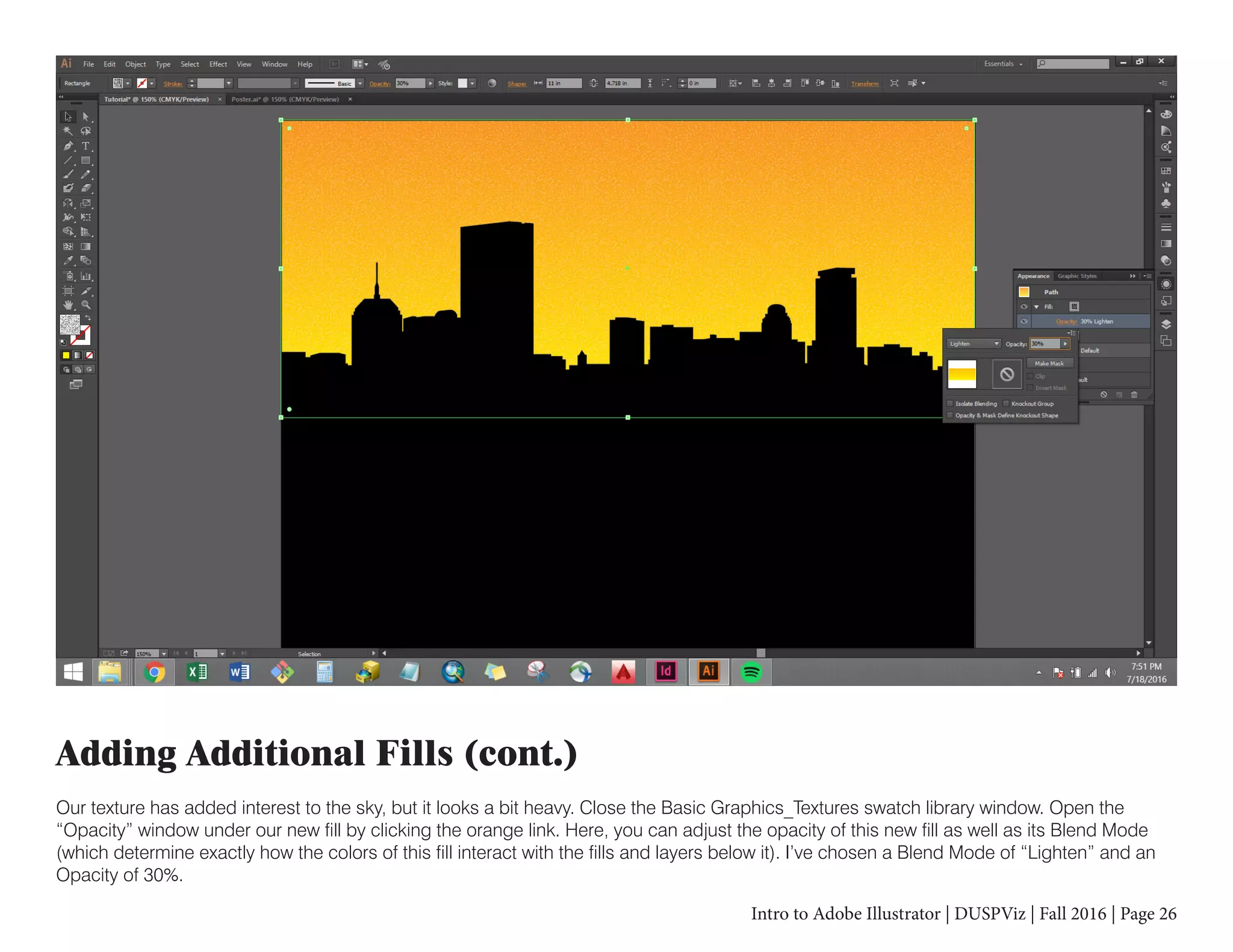The image size is (1233, 952).
Task: Enable the Isolate Blending checkbox
Action: coord(950,404)
